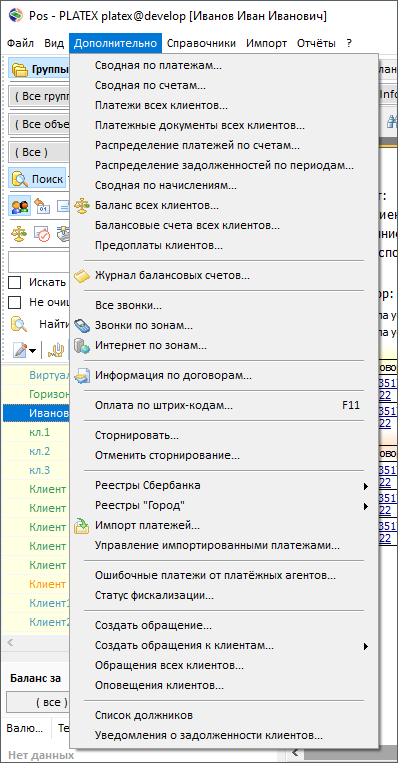Click the scales balance icon in left toolbar
Image resolution: width=398 pixels, height=763 pixels.
pyautogui.click(x=19, y=234)
